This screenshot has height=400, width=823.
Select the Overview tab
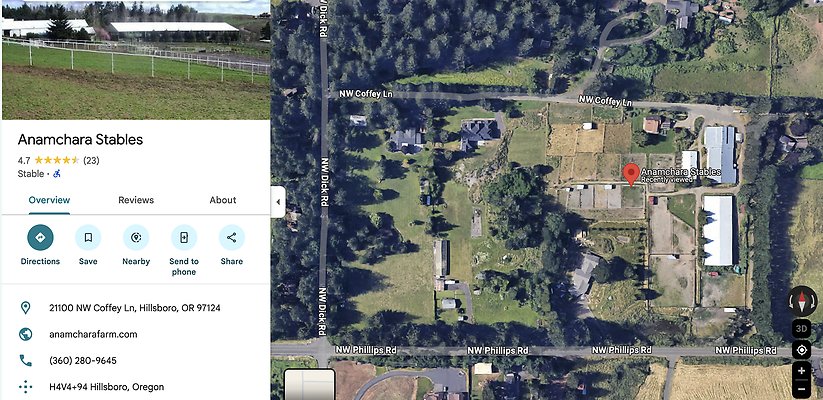pos(49,200)
